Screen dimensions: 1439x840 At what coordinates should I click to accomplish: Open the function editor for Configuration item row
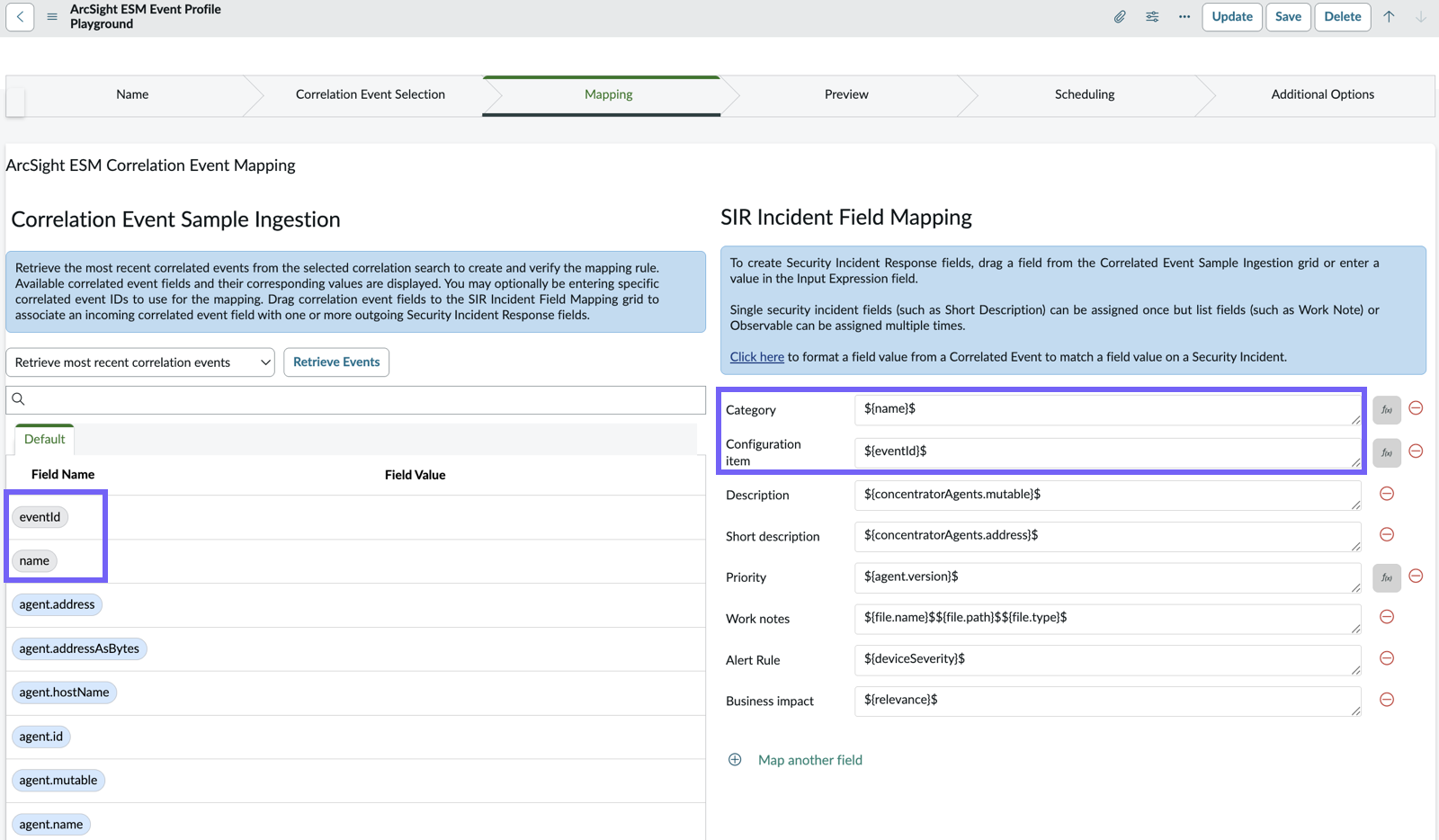pyautogui.click(x=1387, y=452)
